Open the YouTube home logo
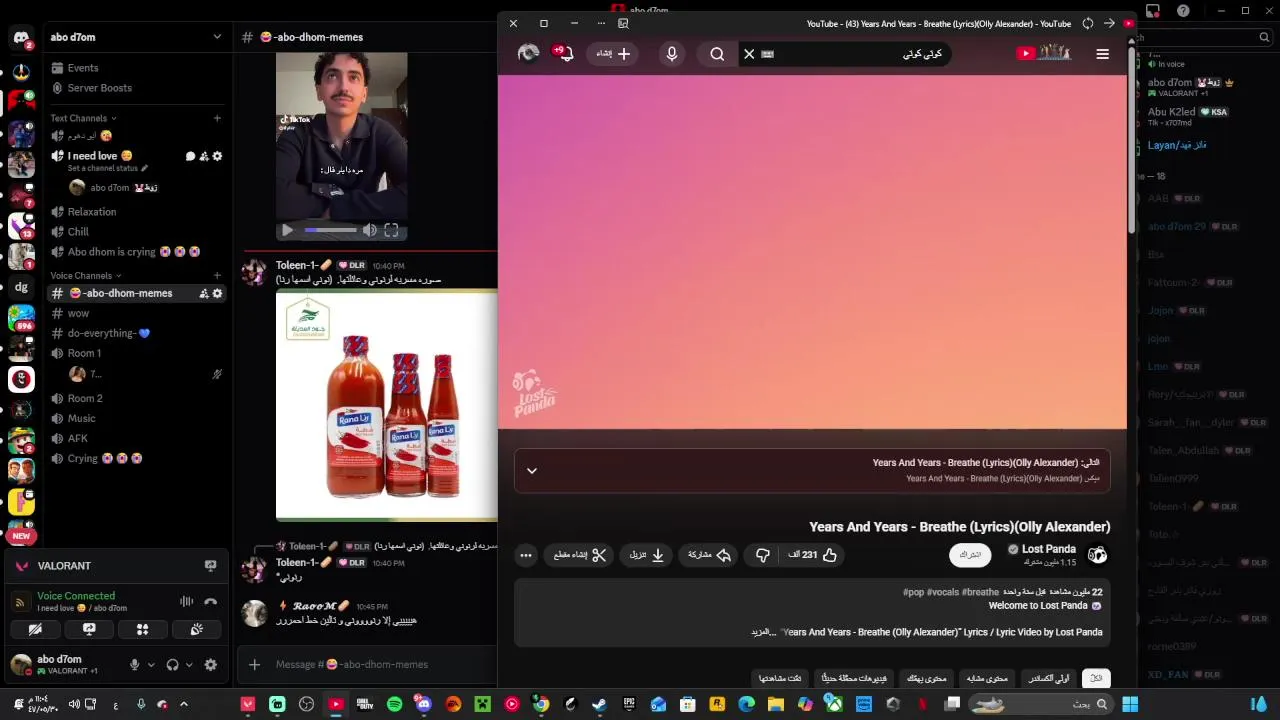This screenshot has width=1280, height=720. [x=1043, y=53]
